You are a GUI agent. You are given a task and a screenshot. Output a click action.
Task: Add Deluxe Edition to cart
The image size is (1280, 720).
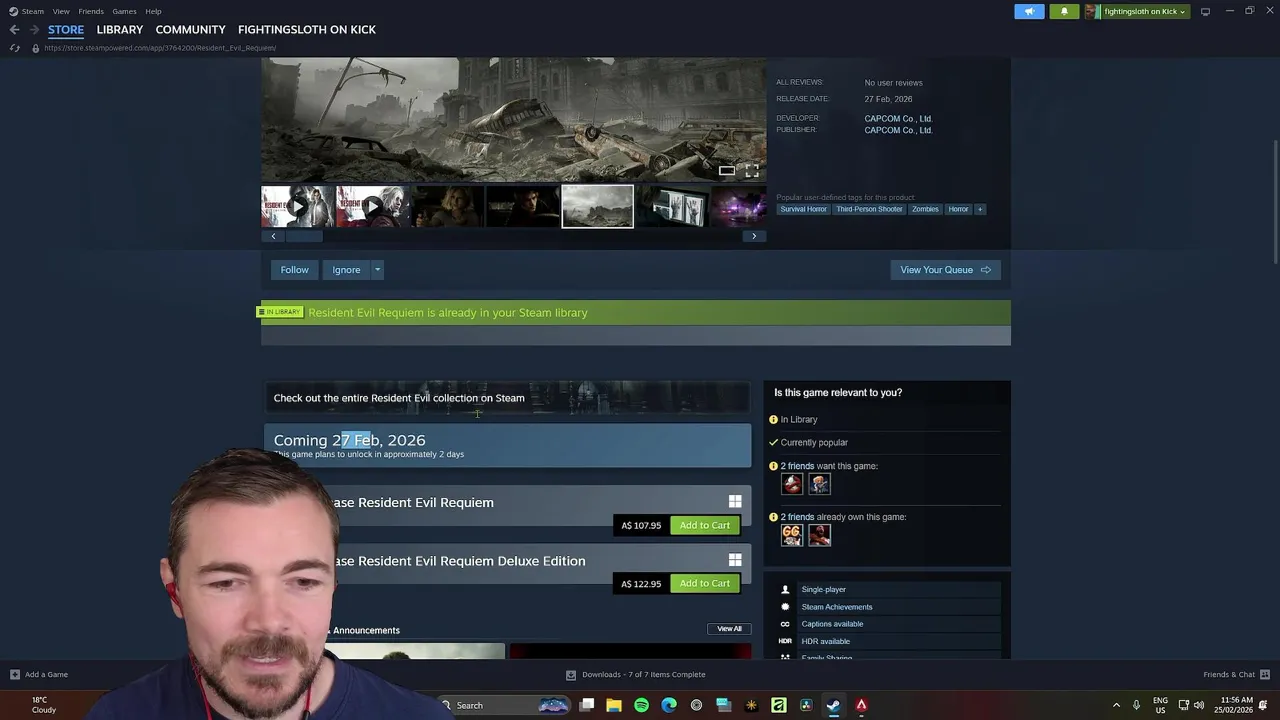coord(705,583)
